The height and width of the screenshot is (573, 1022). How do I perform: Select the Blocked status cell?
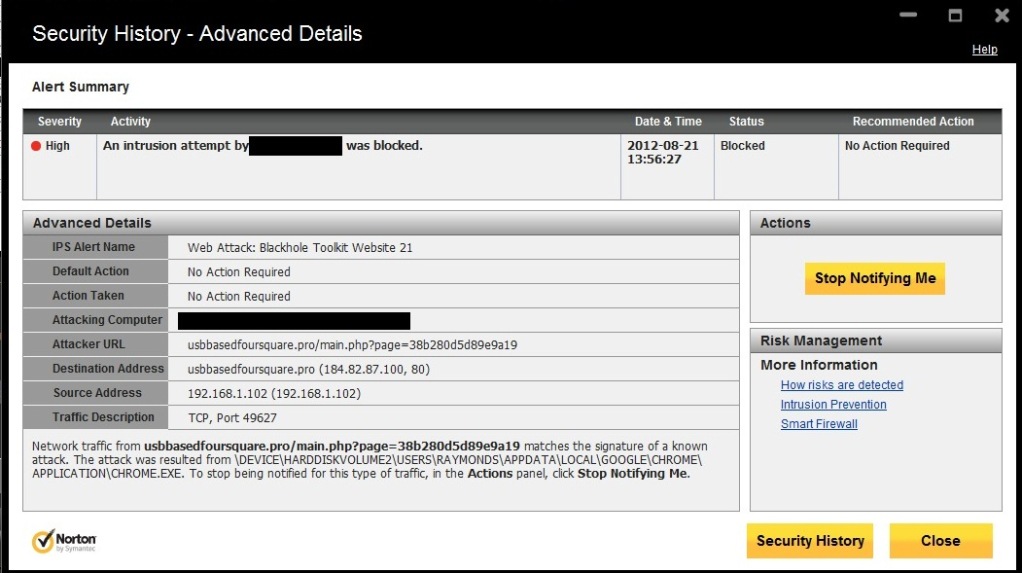pyautogui.click(x=742, y=145)
